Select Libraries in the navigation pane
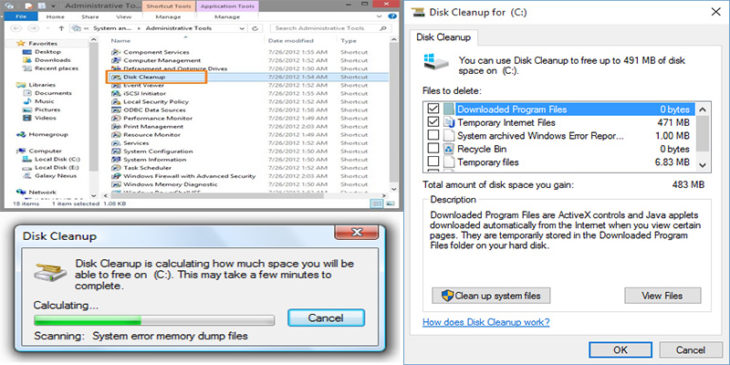 pos(42,85)
